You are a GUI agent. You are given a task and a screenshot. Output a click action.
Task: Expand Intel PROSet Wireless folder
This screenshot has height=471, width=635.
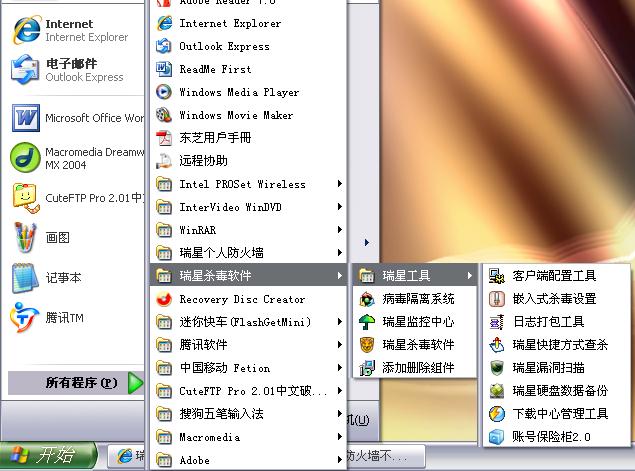point(248,184)
